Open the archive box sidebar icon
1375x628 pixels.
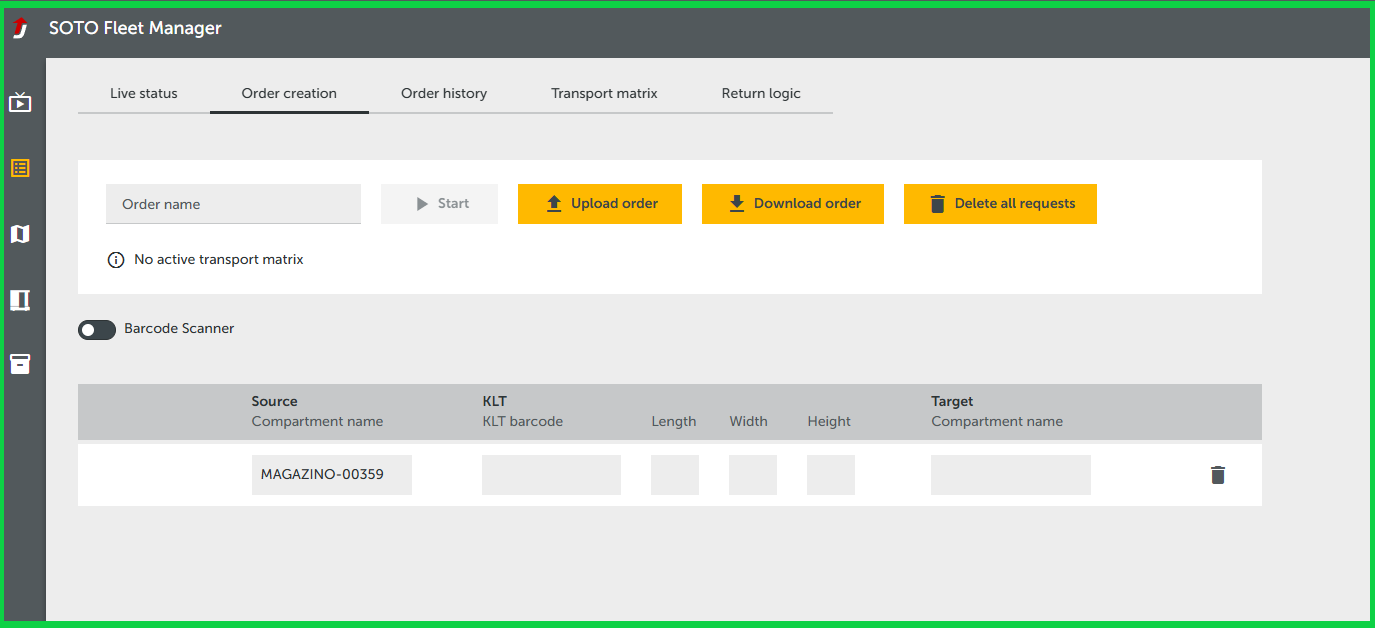20,364
